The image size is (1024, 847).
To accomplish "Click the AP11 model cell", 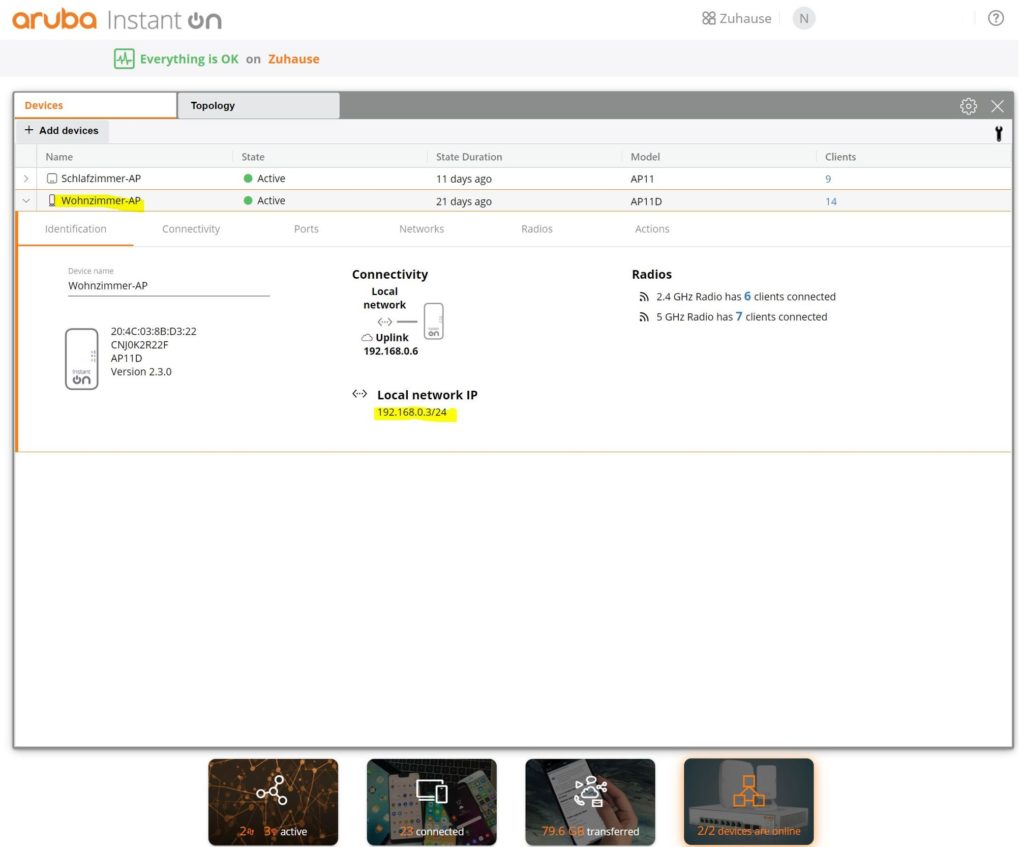I will [642, 179].
